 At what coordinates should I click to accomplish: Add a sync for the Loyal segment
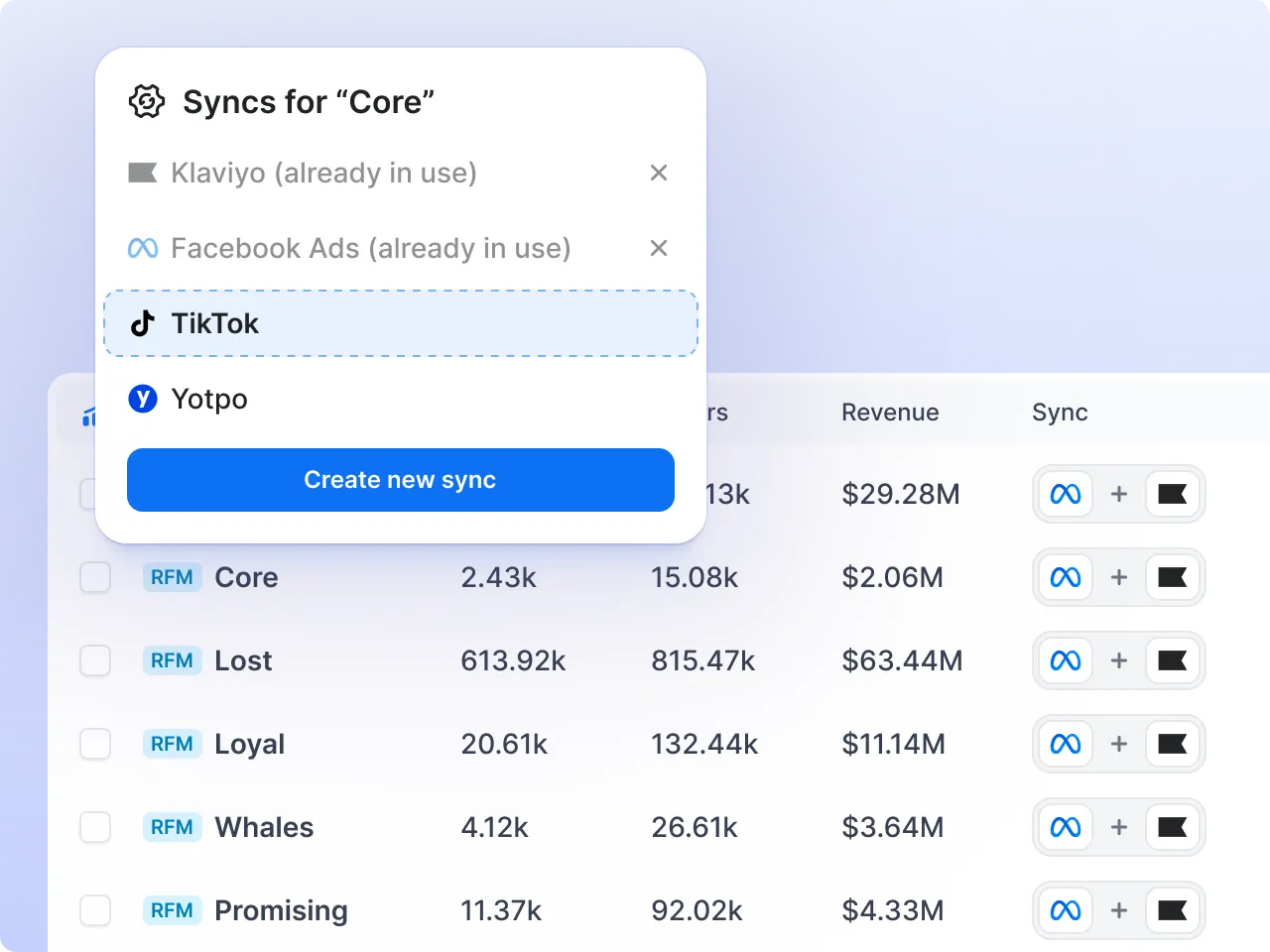point(1119,744)
